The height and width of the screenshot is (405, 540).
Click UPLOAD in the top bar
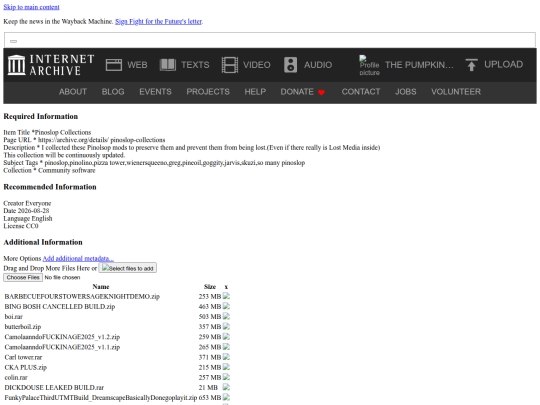tap(503, 64)
